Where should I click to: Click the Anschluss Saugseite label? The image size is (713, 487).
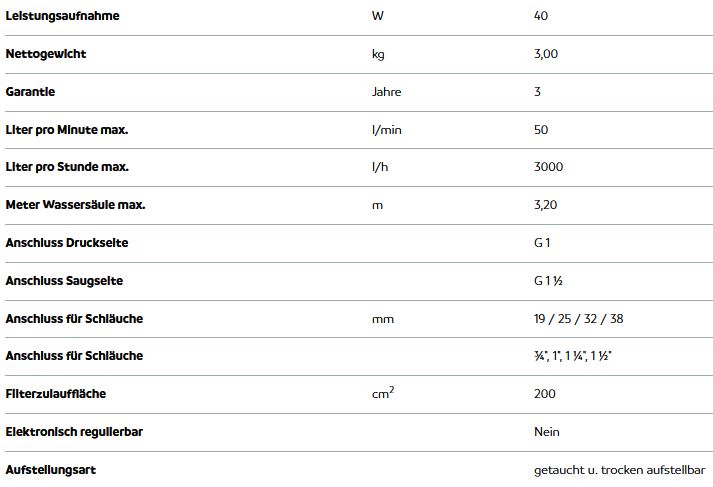(64, 281)
